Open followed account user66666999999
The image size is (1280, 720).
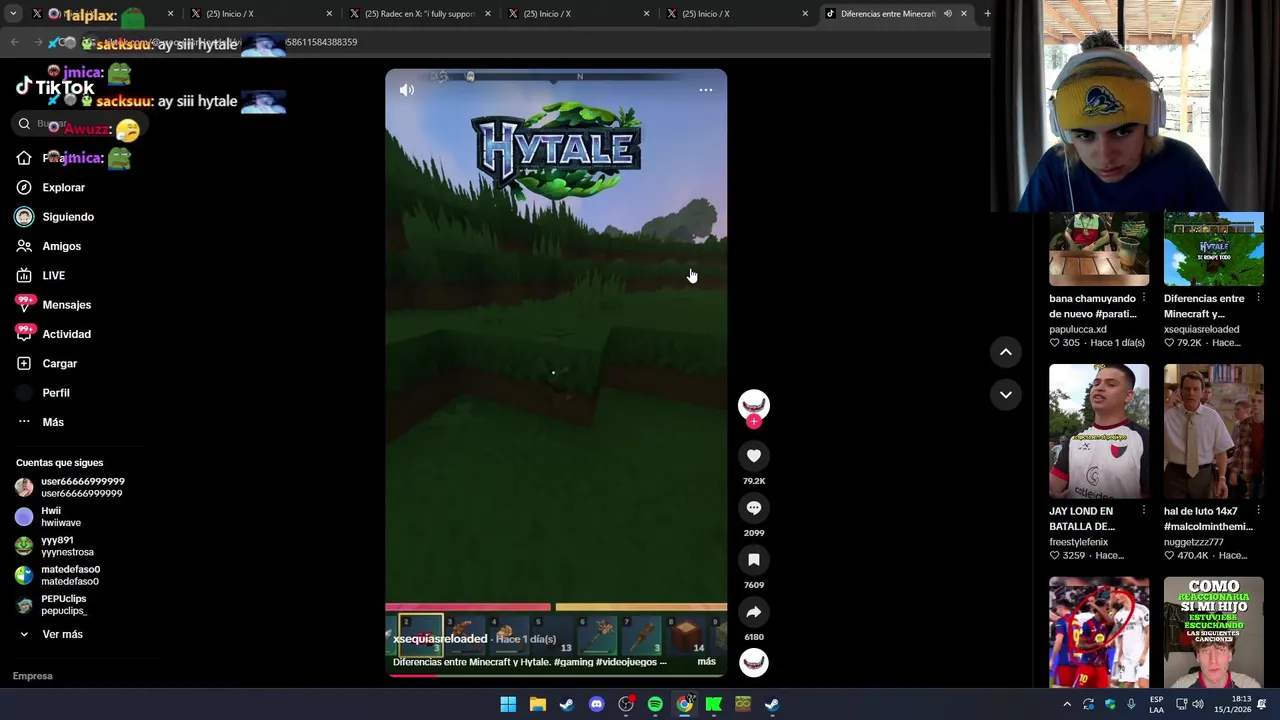(x=70, y=487)
